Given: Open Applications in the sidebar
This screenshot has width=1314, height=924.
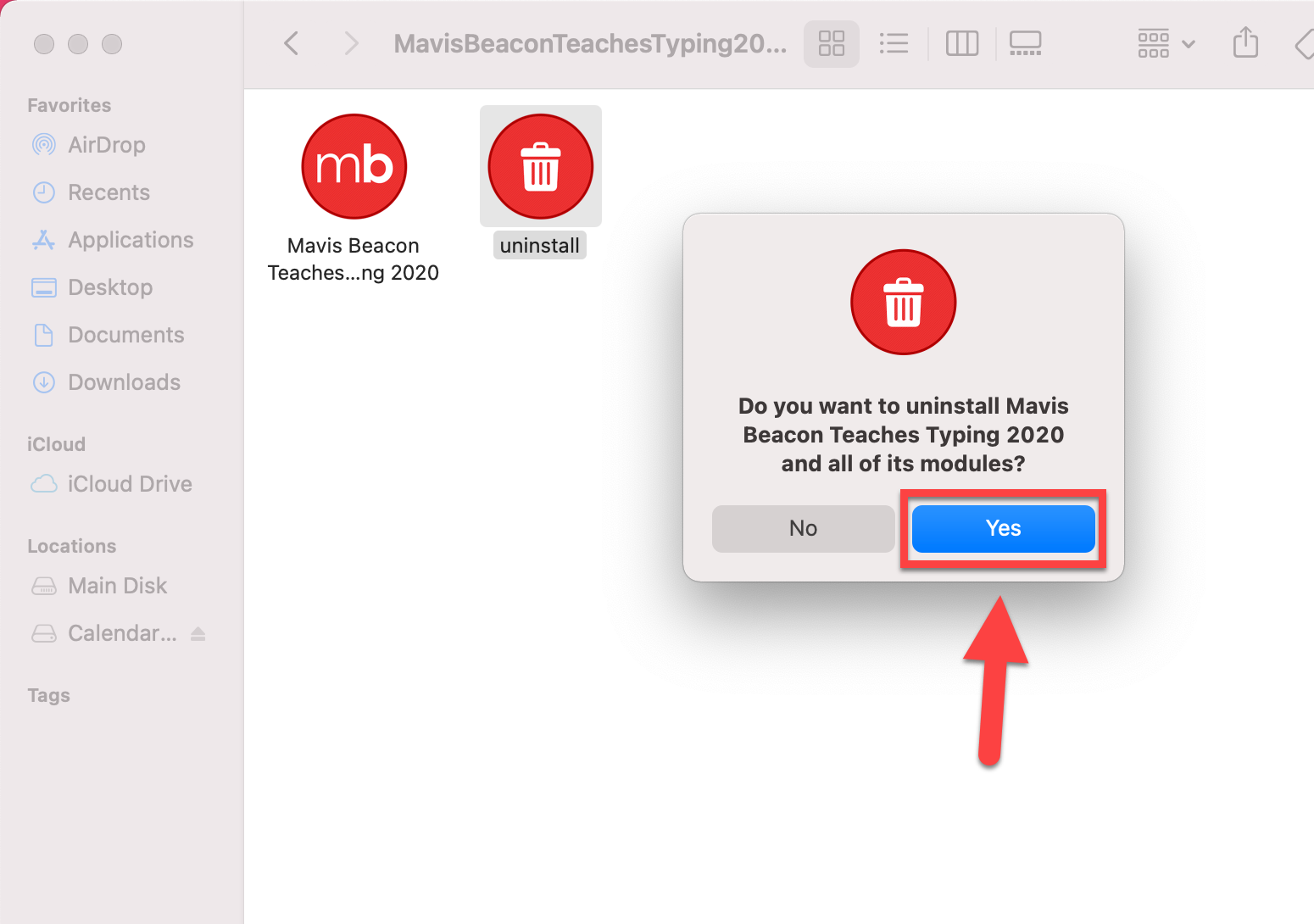Looking at the screenshot, I should (x=113, y=240).
